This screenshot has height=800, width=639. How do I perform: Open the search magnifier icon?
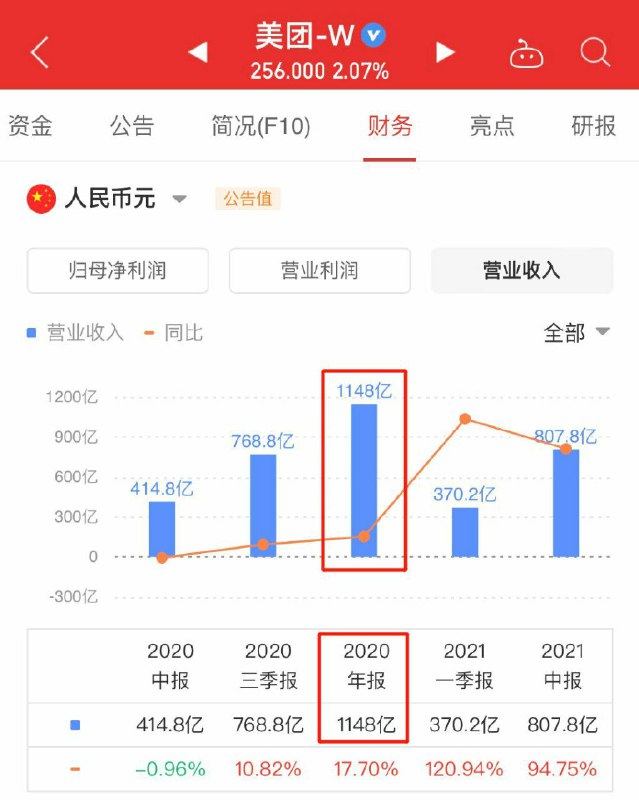595,52
